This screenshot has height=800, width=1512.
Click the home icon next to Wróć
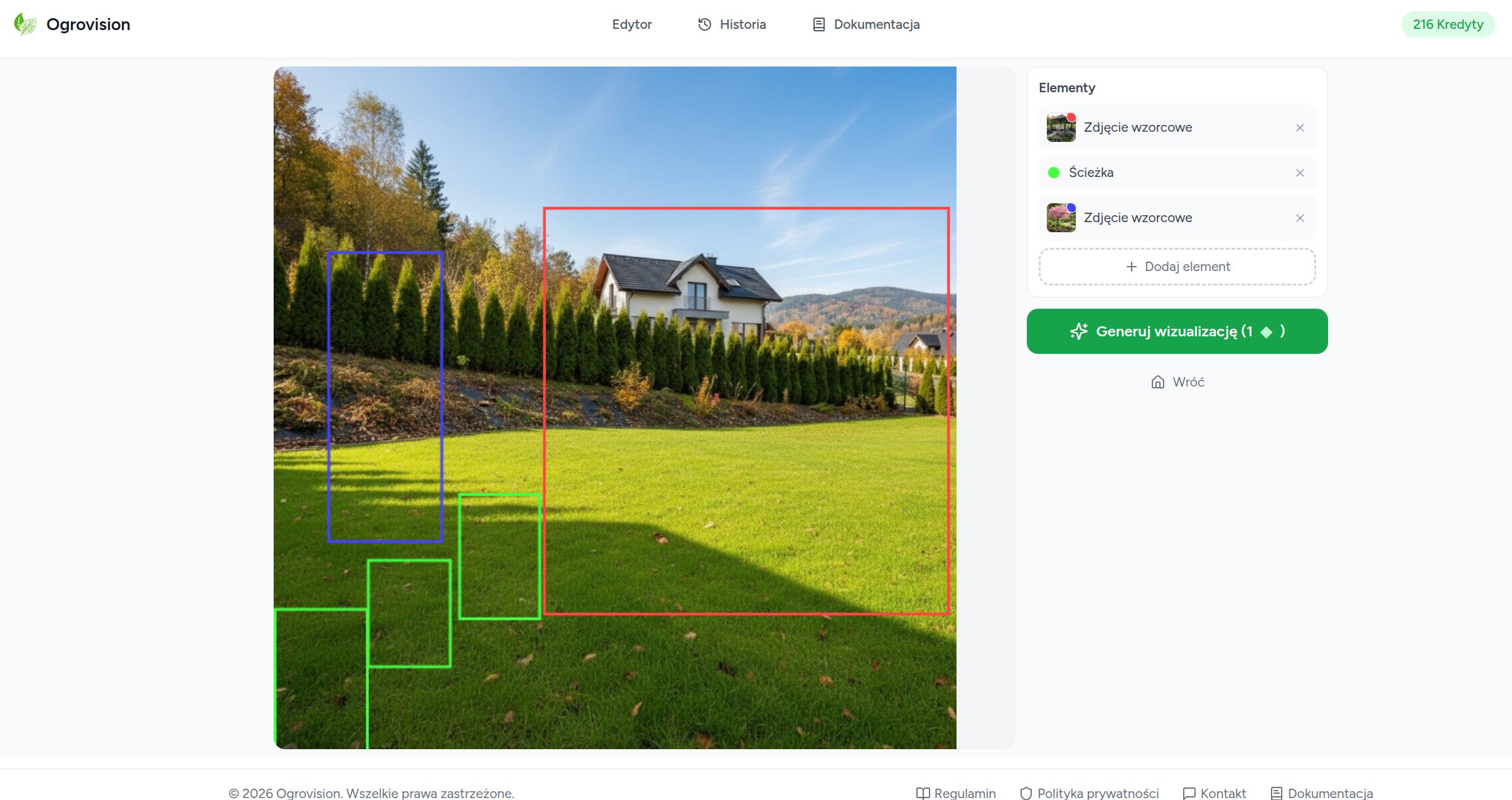click(x=1157, y=382)
